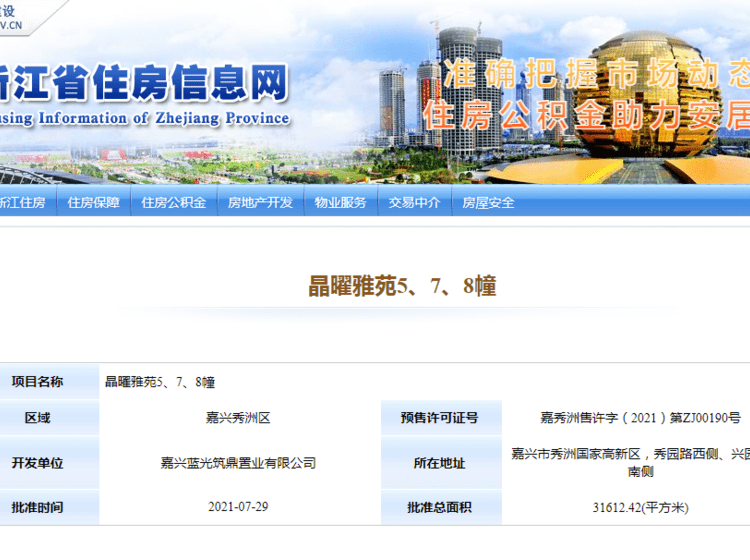This screenshot has height=560, width=750.
Task: Click the permit number containing ZJ00190号
Action: pos(625,418)
